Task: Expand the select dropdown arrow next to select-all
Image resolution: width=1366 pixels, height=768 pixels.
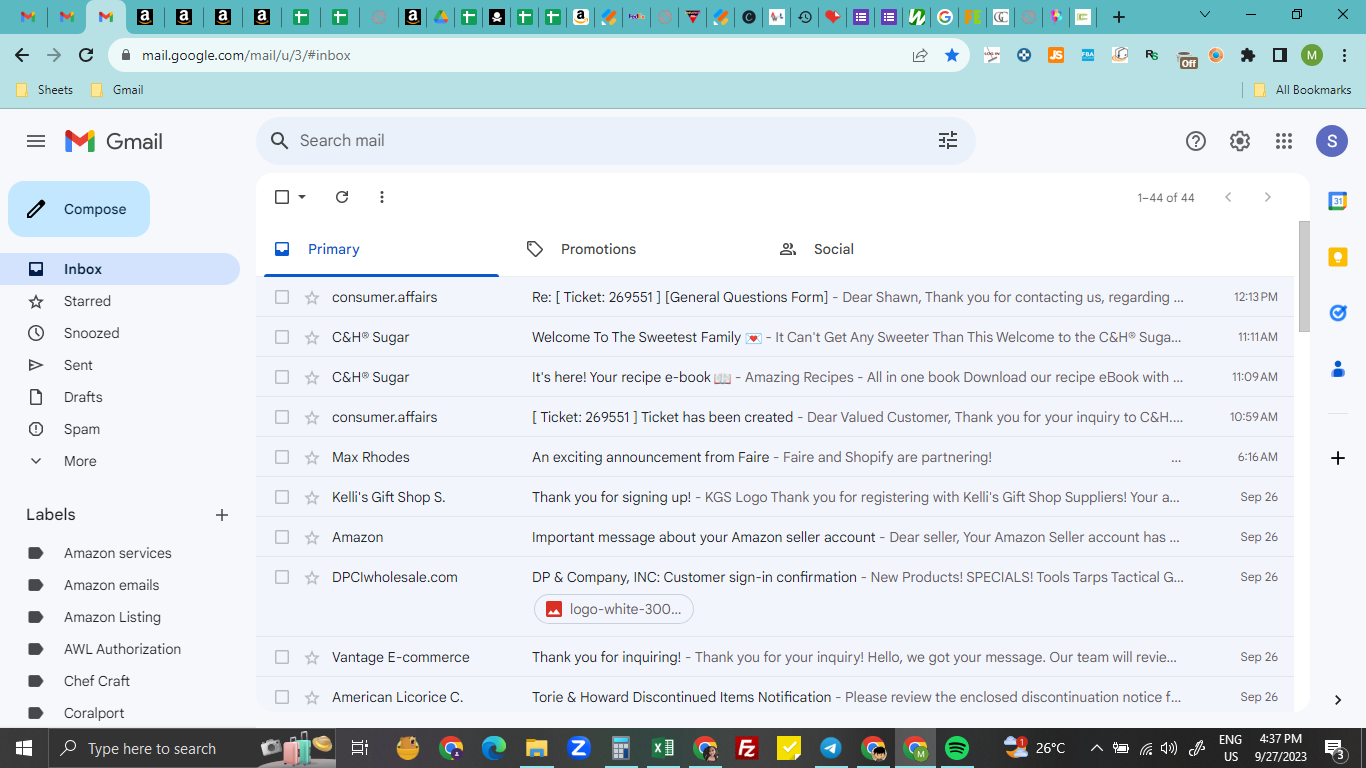Action: (x=302, y=197)
